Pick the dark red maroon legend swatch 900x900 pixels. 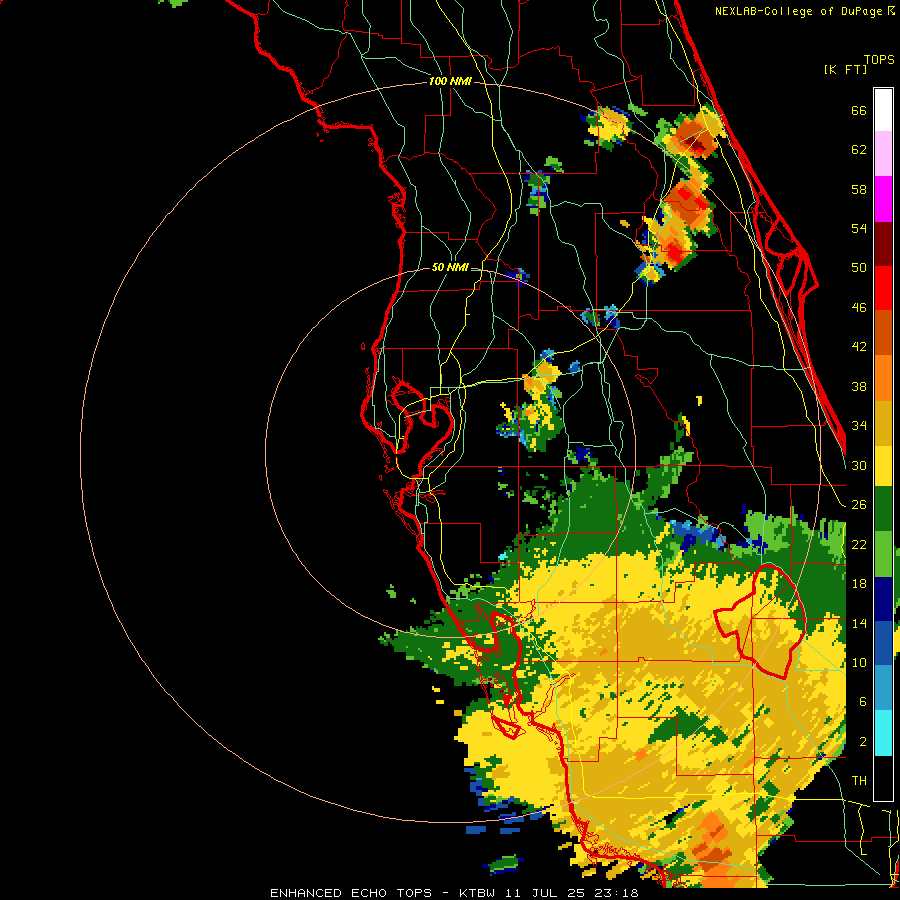coord(883,244)
